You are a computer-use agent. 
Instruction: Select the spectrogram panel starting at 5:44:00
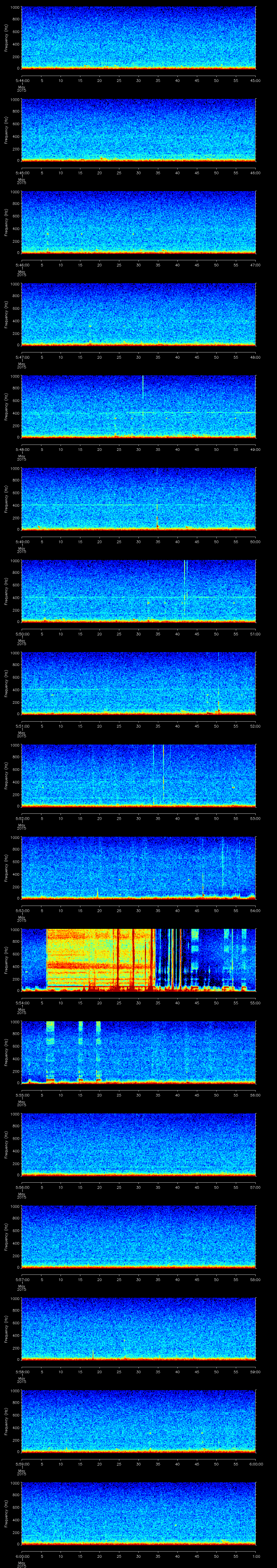click(x=138, y=38)
